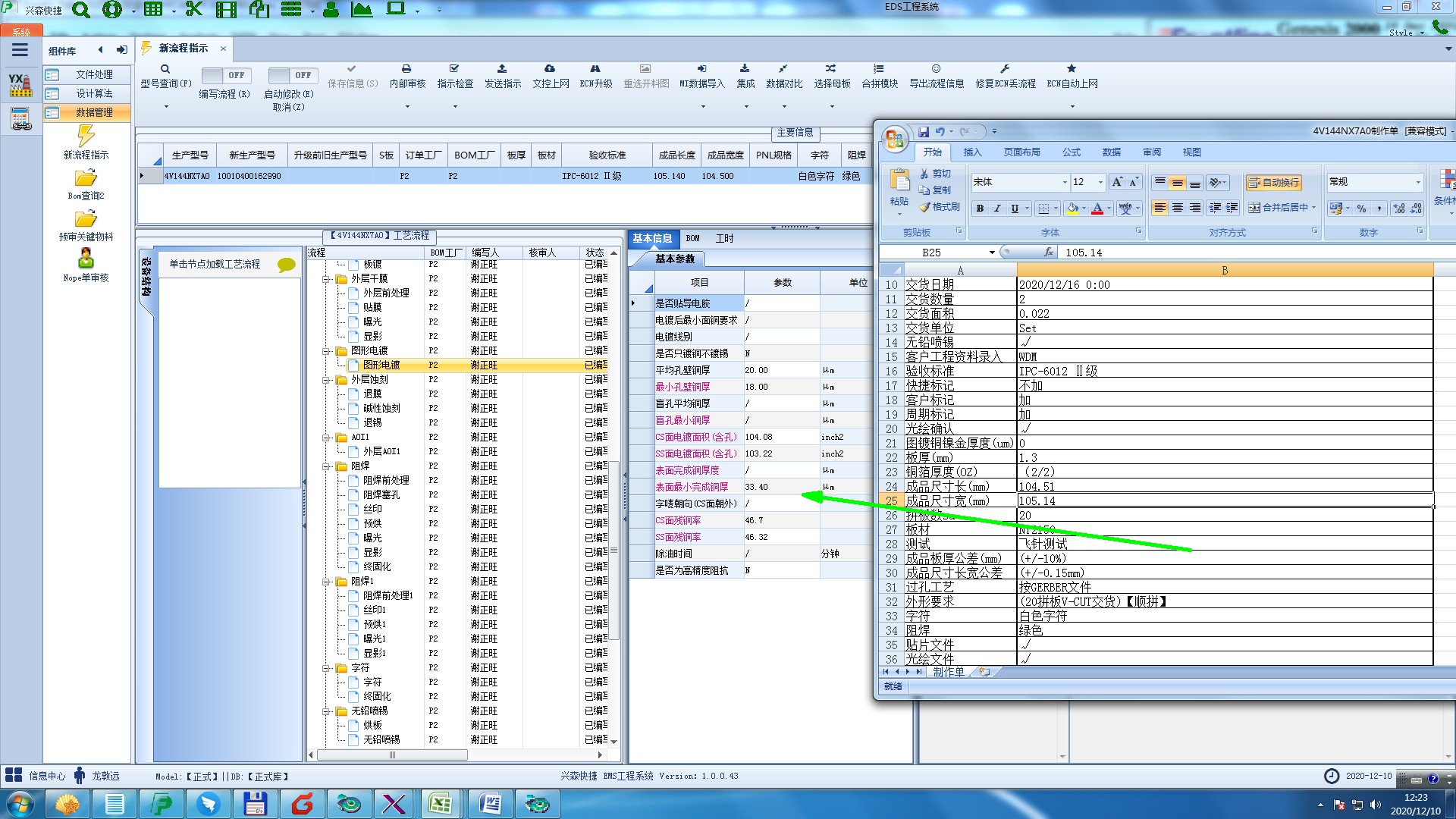
Task: Click the 内部审核 printer icon
Action: tap(406, 69)
